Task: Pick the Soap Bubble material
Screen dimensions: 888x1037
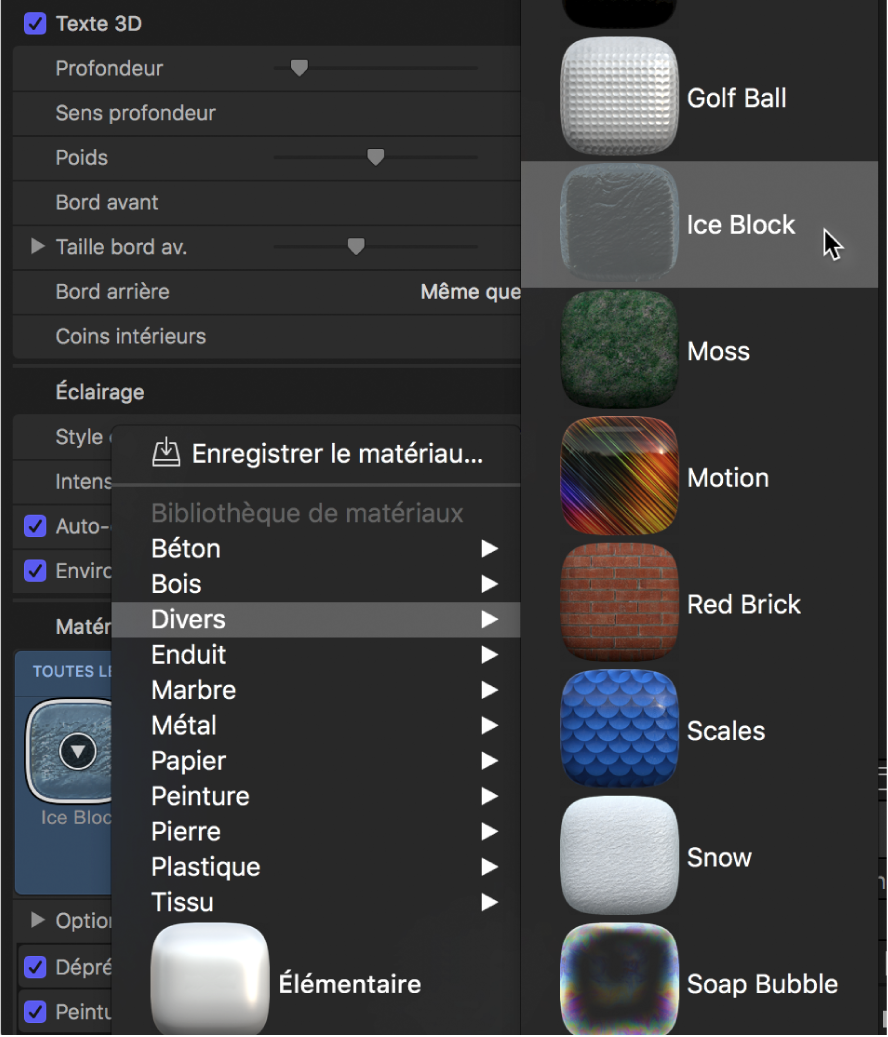Action: point(620,982)
